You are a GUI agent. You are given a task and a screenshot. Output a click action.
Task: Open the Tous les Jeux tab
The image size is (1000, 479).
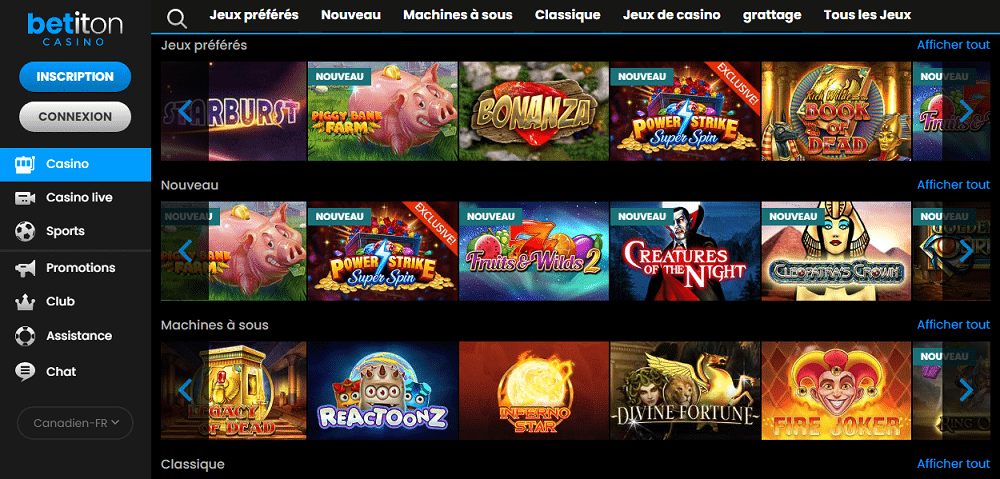coord(867,15)
